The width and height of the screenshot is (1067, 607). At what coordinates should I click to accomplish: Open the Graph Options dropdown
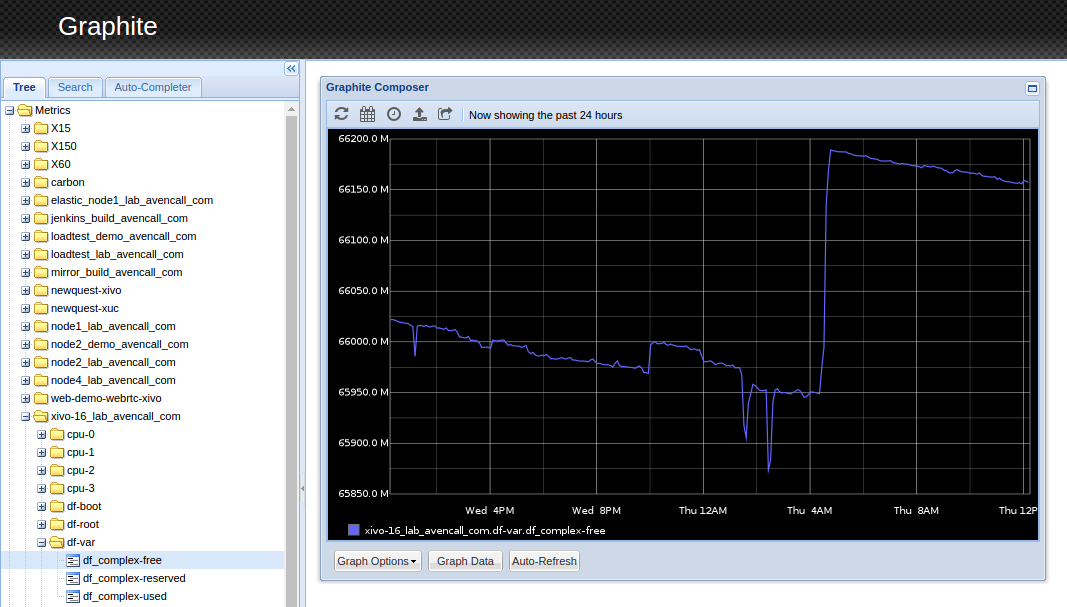coord(377,561)
